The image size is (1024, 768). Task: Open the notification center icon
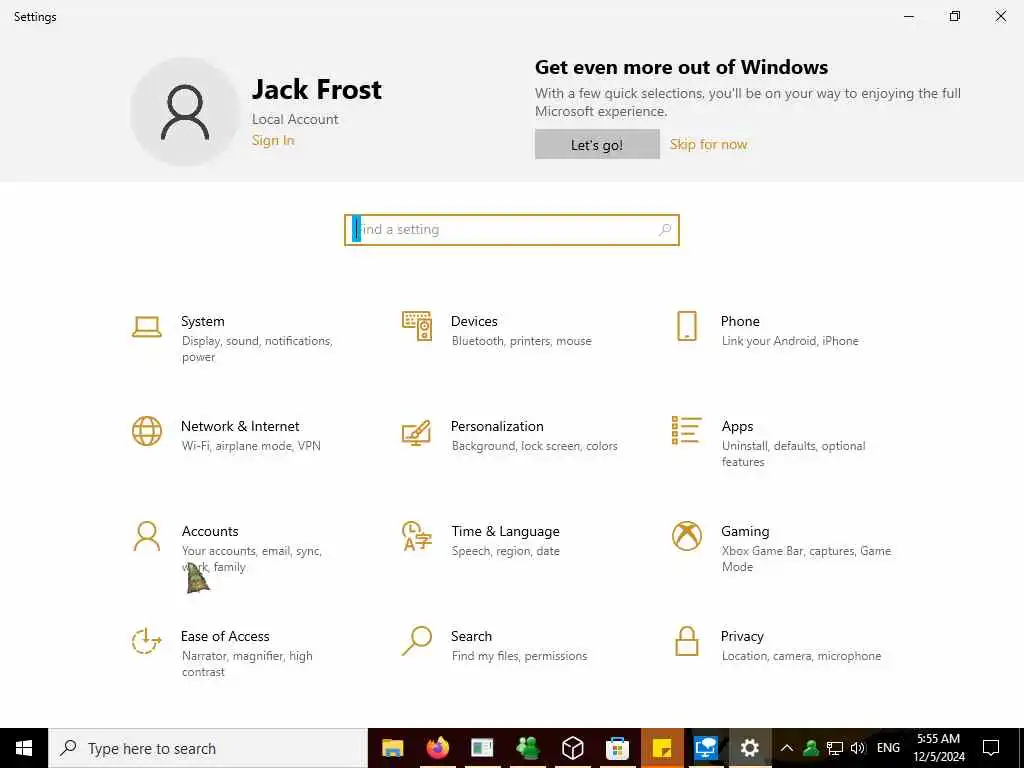tap(991, 748)
